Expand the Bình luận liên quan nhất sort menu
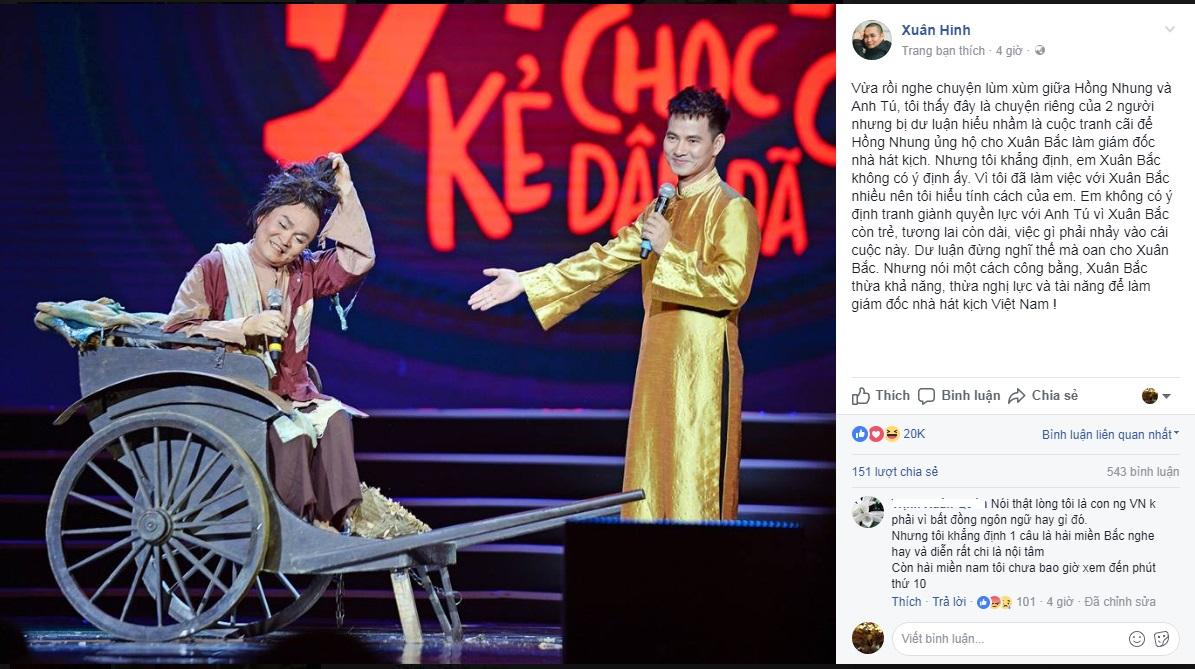 pyautogui.click(x=1110, y=434)
